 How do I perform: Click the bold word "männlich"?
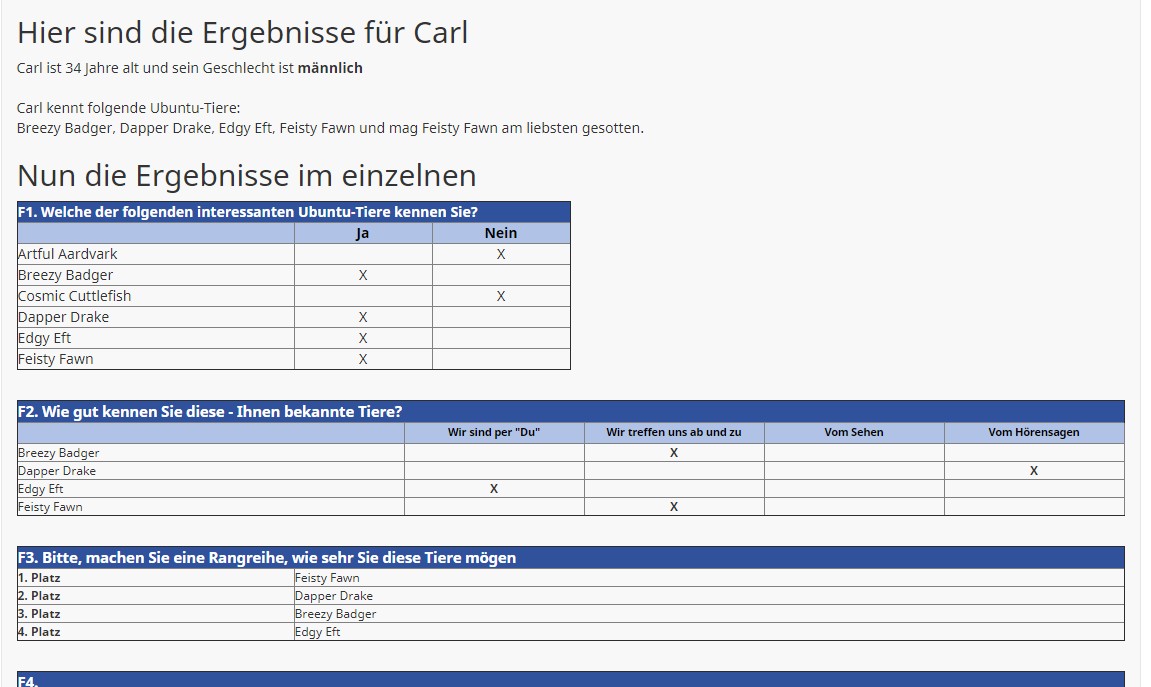[330, 68]
